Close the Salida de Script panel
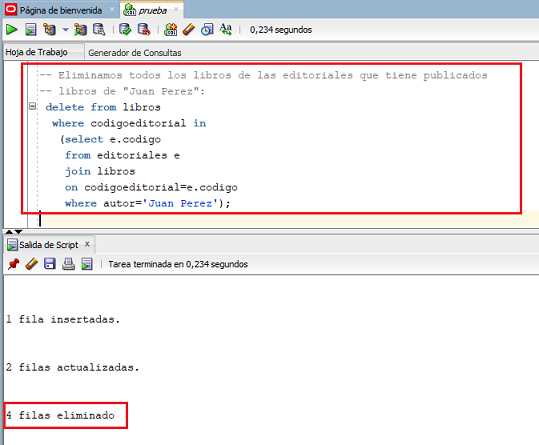This screenshot has width=539, height=445. [x=87, y=244]
